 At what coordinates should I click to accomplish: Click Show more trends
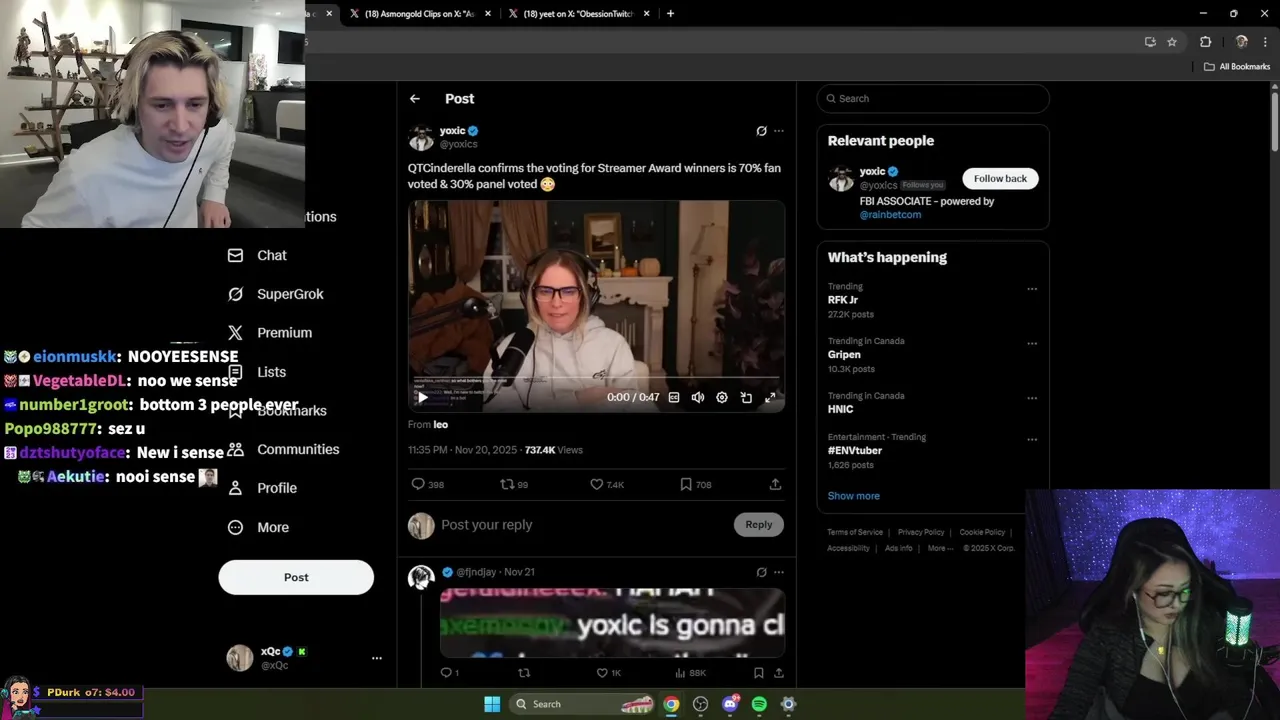tap(854, 496)
